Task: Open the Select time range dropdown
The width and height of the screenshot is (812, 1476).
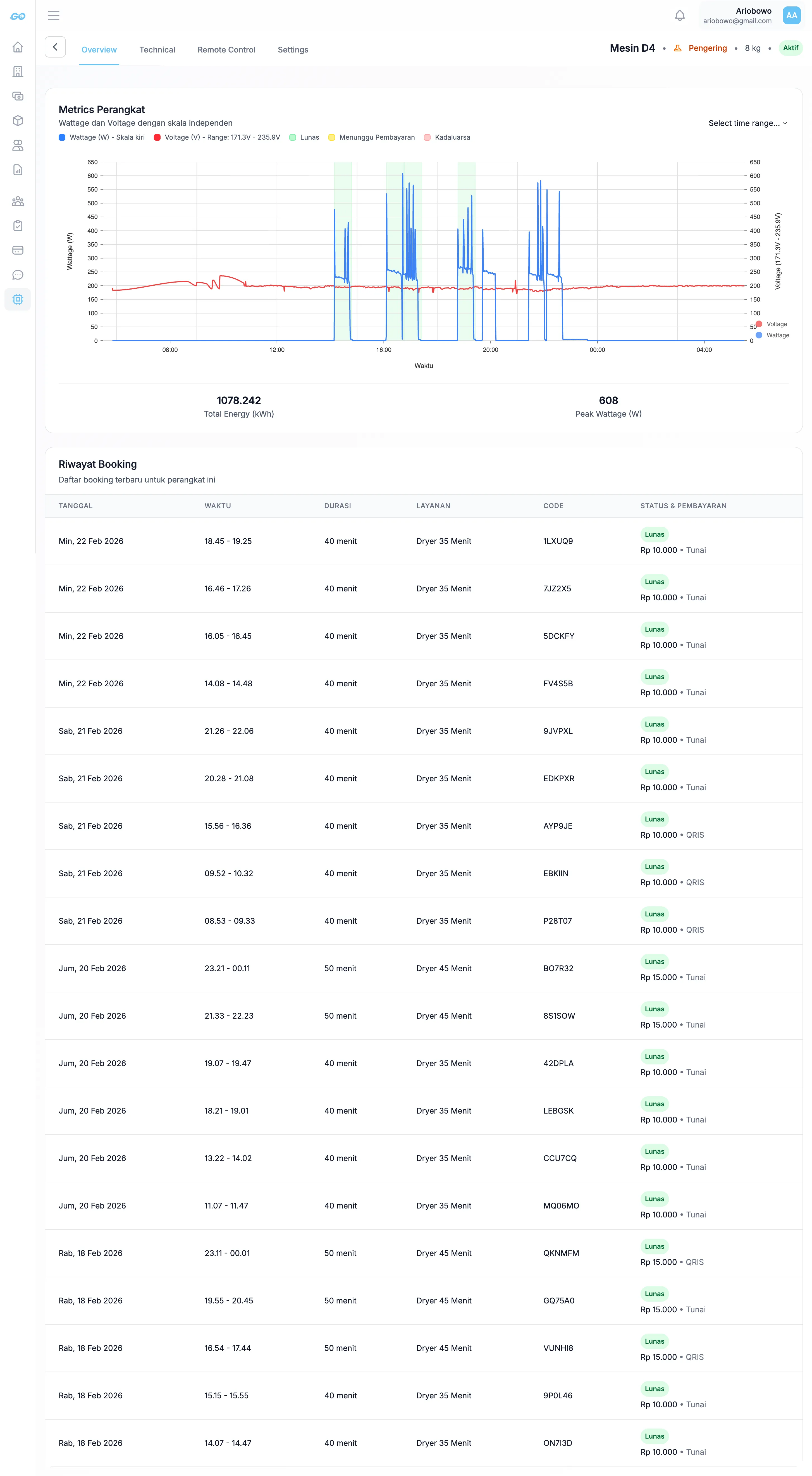Action: pos(747,123)
